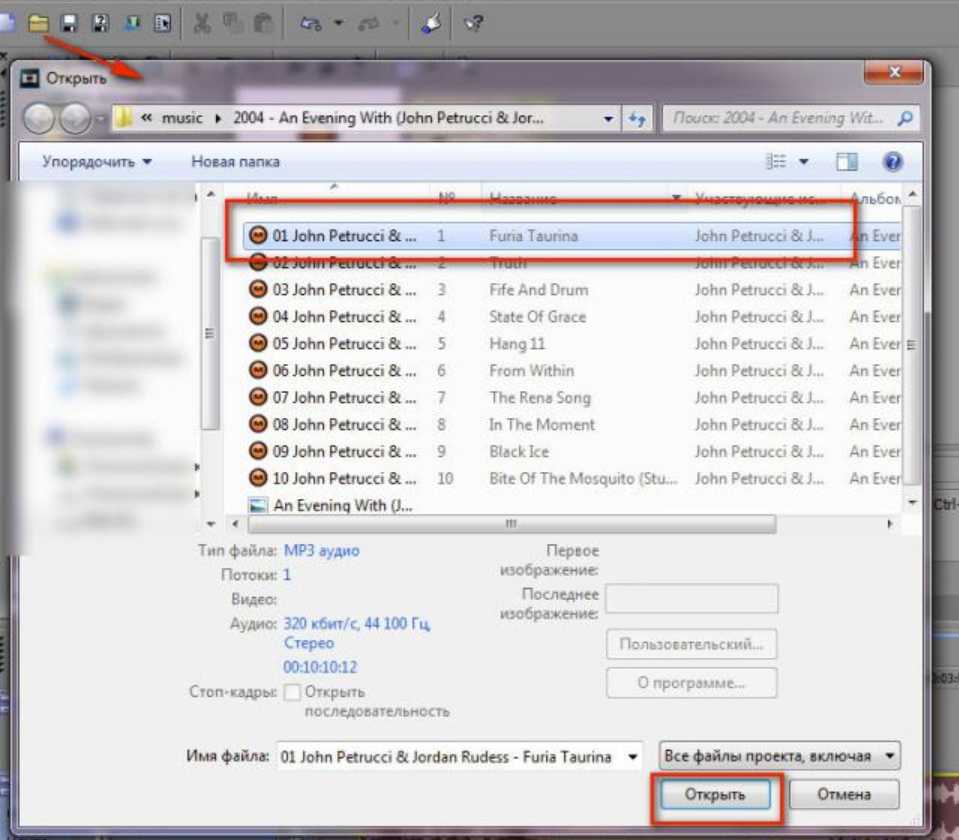Click the Save floppy disk toolbar icon

pyautogui.click(x=69, y=22)
